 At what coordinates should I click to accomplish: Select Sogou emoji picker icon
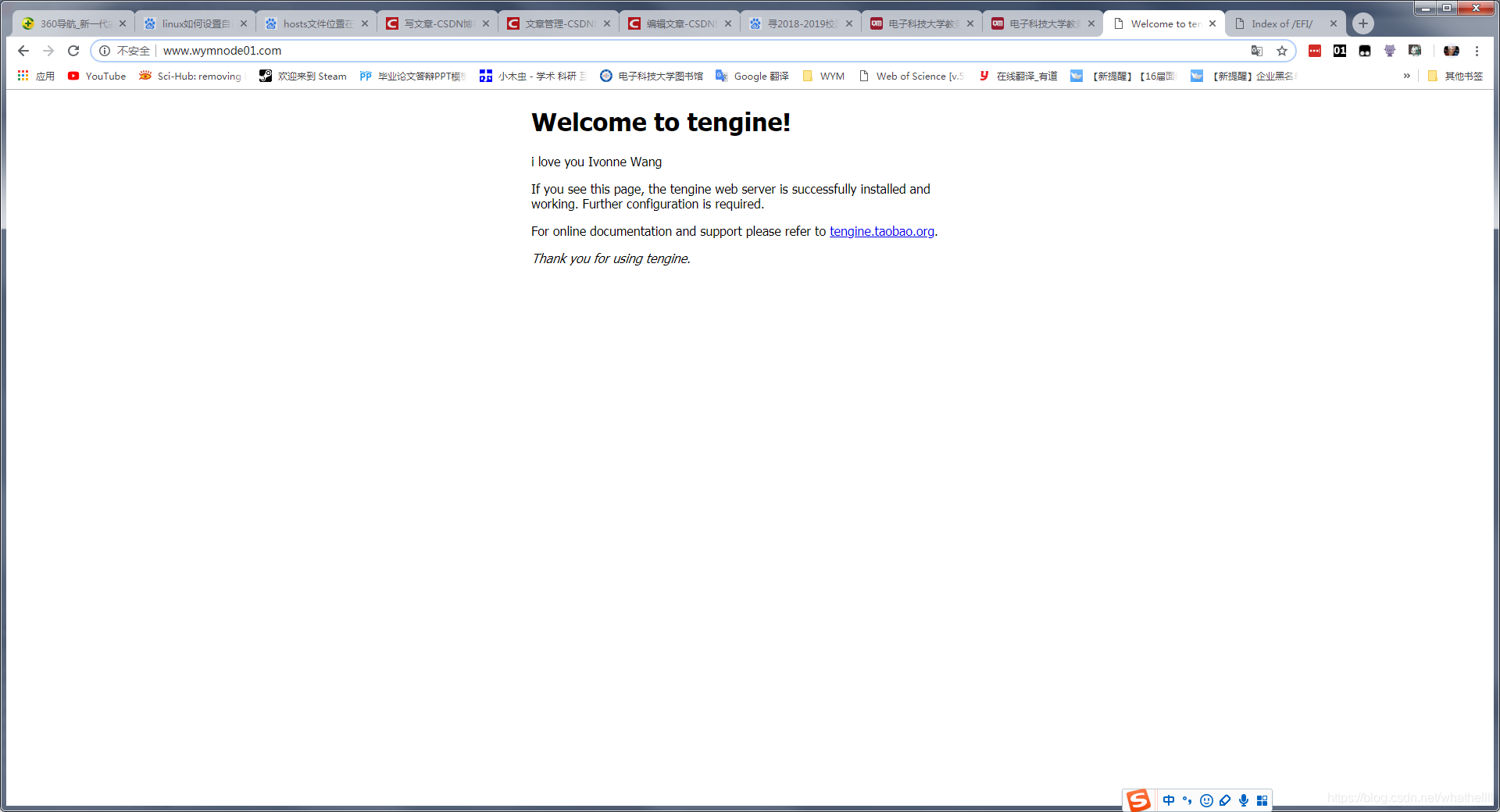[1206, 800]
